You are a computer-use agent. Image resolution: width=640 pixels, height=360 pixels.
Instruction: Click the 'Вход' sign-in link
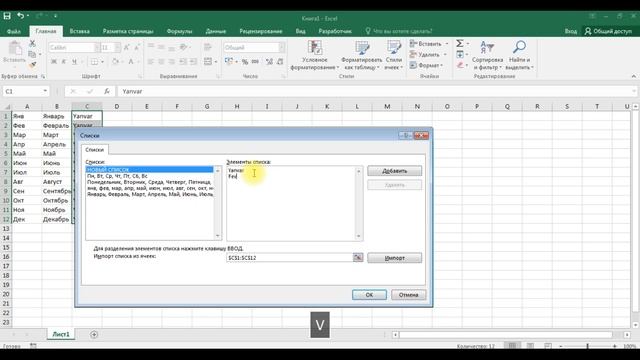coord(571,31)
